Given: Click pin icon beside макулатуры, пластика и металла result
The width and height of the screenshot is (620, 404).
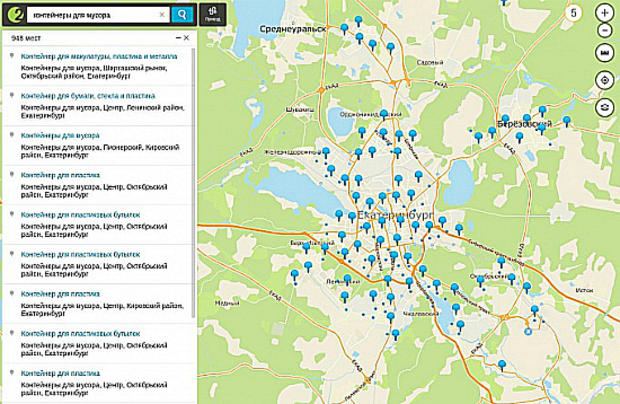Looking at the screenshot, I should click(x=12, y=56).
